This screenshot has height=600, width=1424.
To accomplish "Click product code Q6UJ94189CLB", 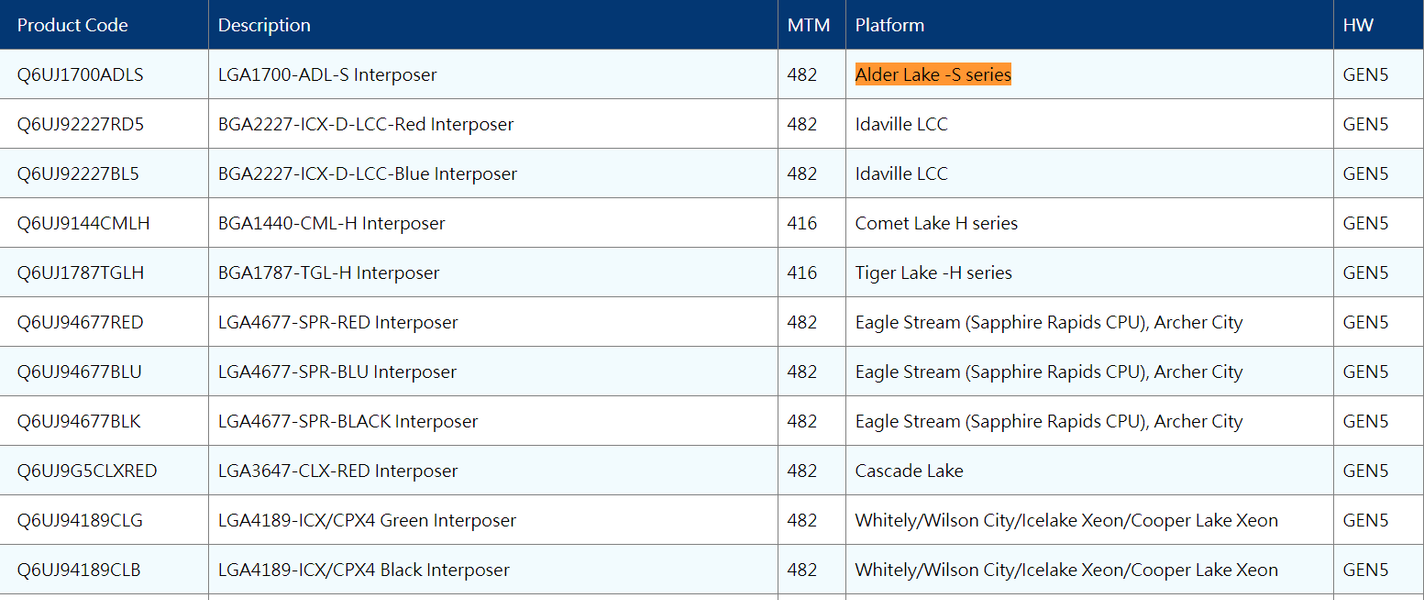I will tap(79, 570).
